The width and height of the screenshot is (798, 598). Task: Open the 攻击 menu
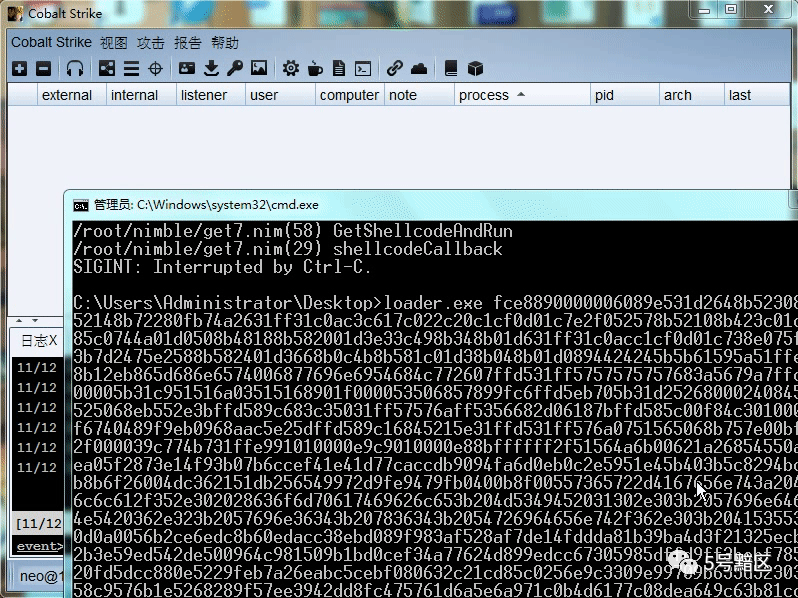151,43
